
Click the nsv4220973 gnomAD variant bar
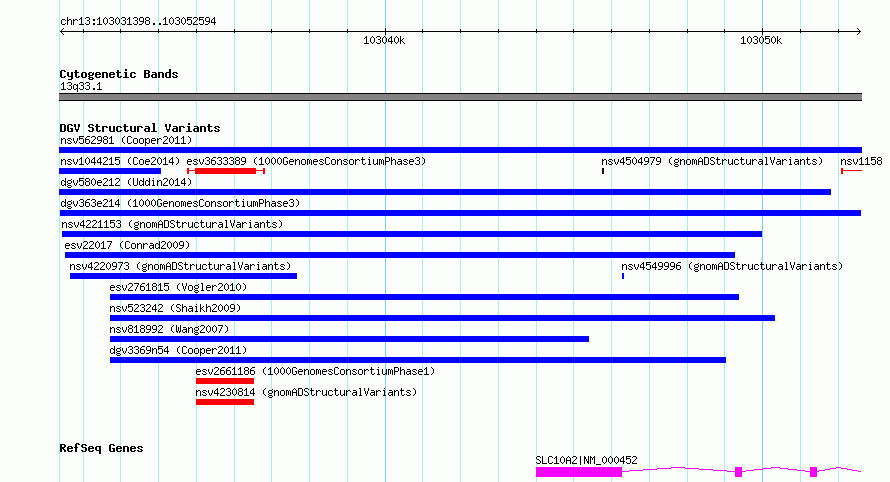183,276
